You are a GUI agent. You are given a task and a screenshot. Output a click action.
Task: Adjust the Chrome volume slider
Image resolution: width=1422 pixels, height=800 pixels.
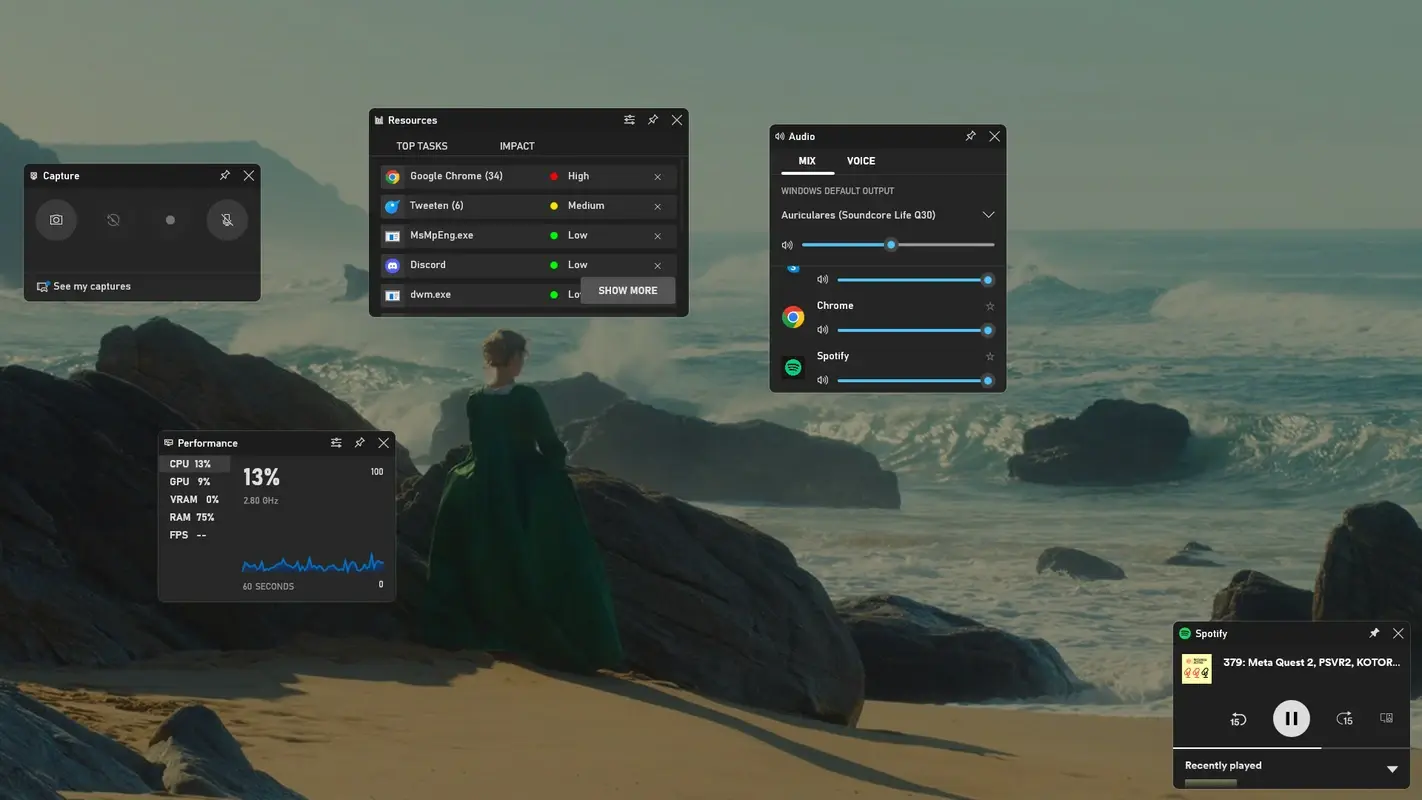point(913,329)
